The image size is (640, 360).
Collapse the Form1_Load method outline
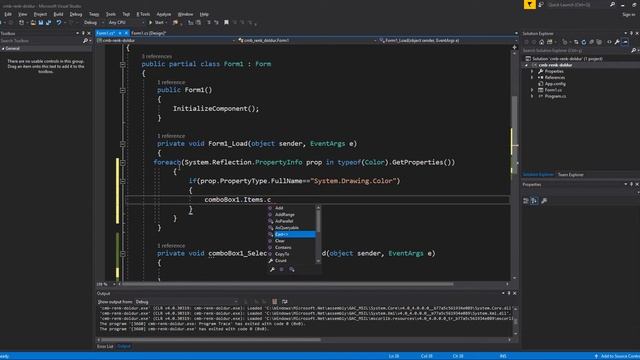point(122,144)
